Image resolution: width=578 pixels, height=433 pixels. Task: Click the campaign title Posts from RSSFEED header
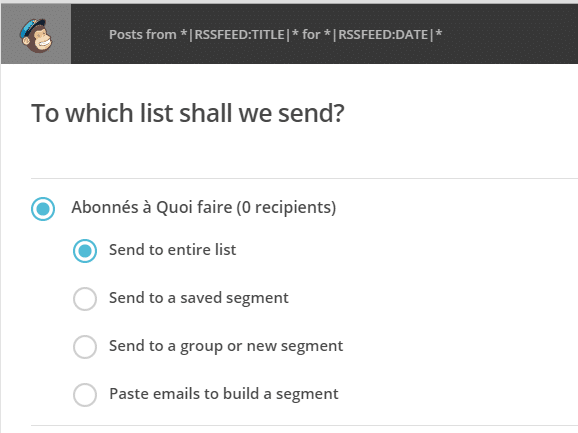tap(275, 35)
